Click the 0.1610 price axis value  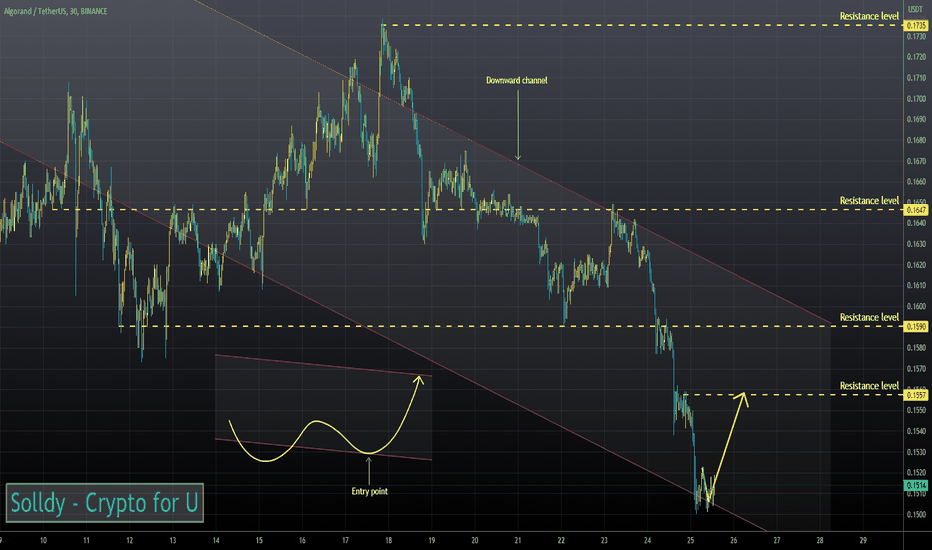coord(916,285)
